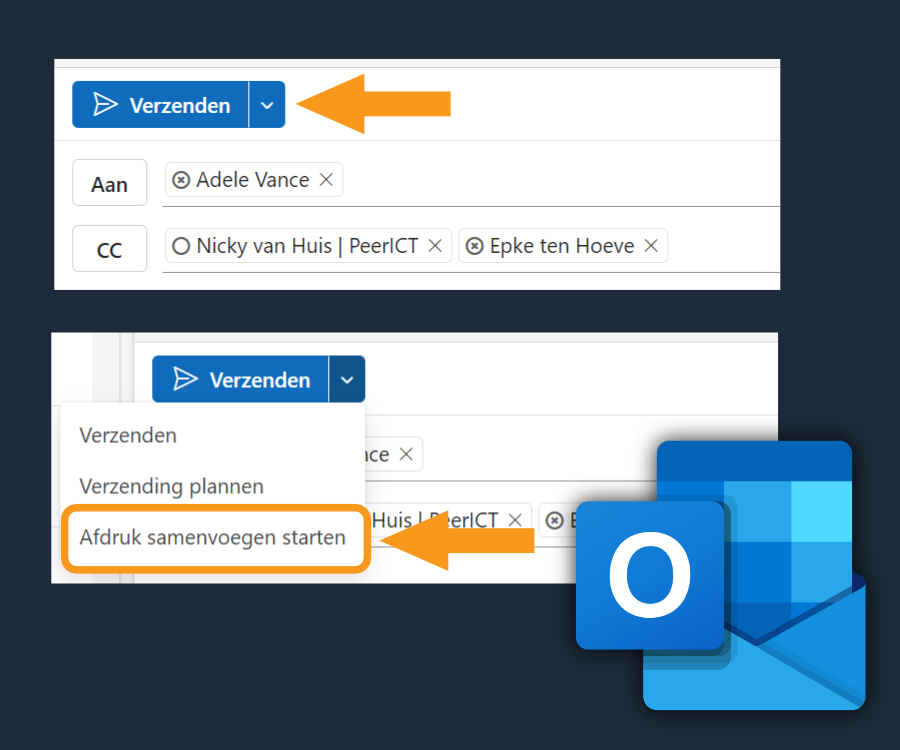
Task: Click the presence circle beside Adele Vance
Action: click(181, 180)
